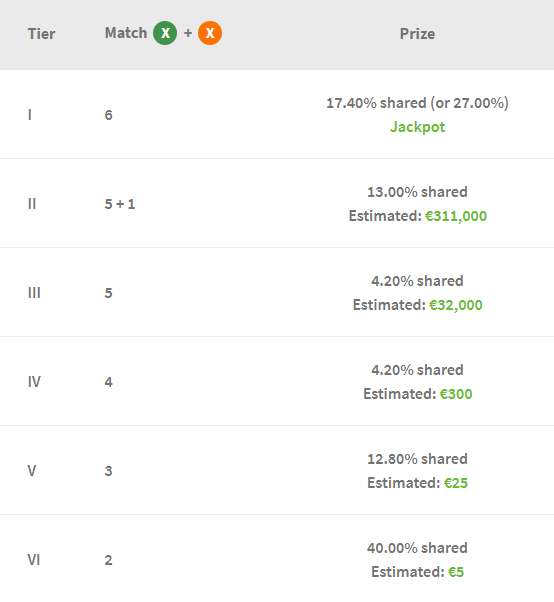This screenshot has height=602, width=554.
Task: Click the orange X bonus ball icon
Action: 210,33
